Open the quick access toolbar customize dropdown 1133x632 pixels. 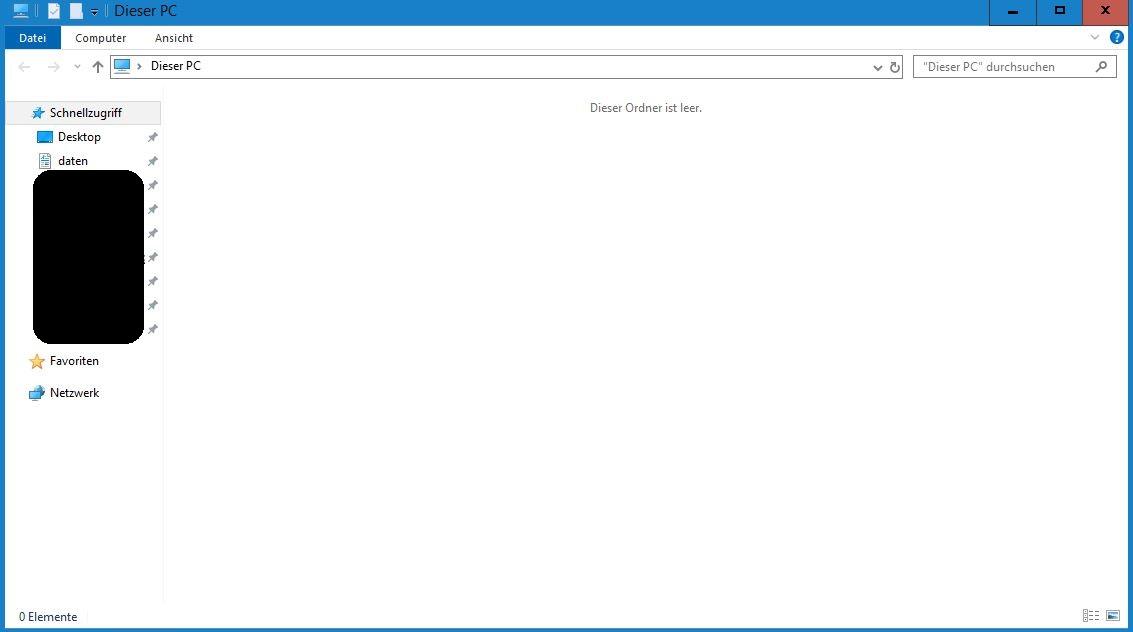tap(94, 12)
